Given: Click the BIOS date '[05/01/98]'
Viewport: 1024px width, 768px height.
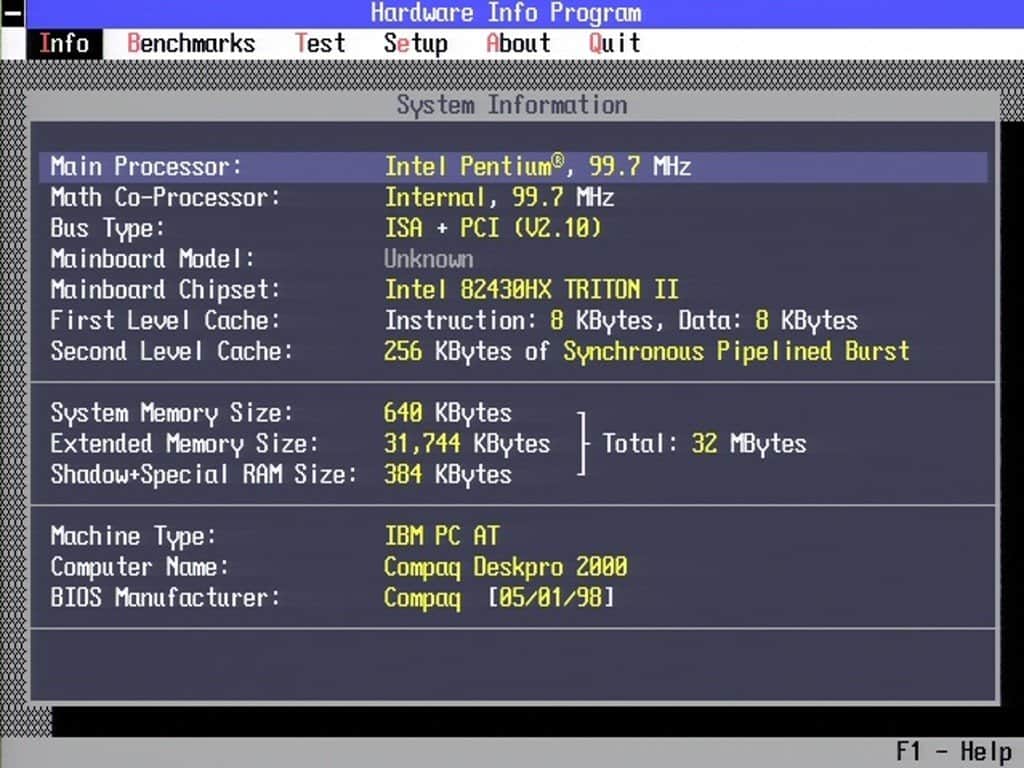Looking at the screenshot, I should click(551, 598).
